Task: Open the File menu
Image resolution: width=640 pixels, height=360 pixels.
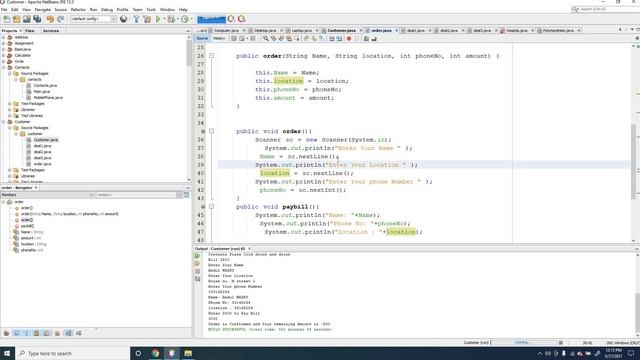Action: tap(4, 9)
